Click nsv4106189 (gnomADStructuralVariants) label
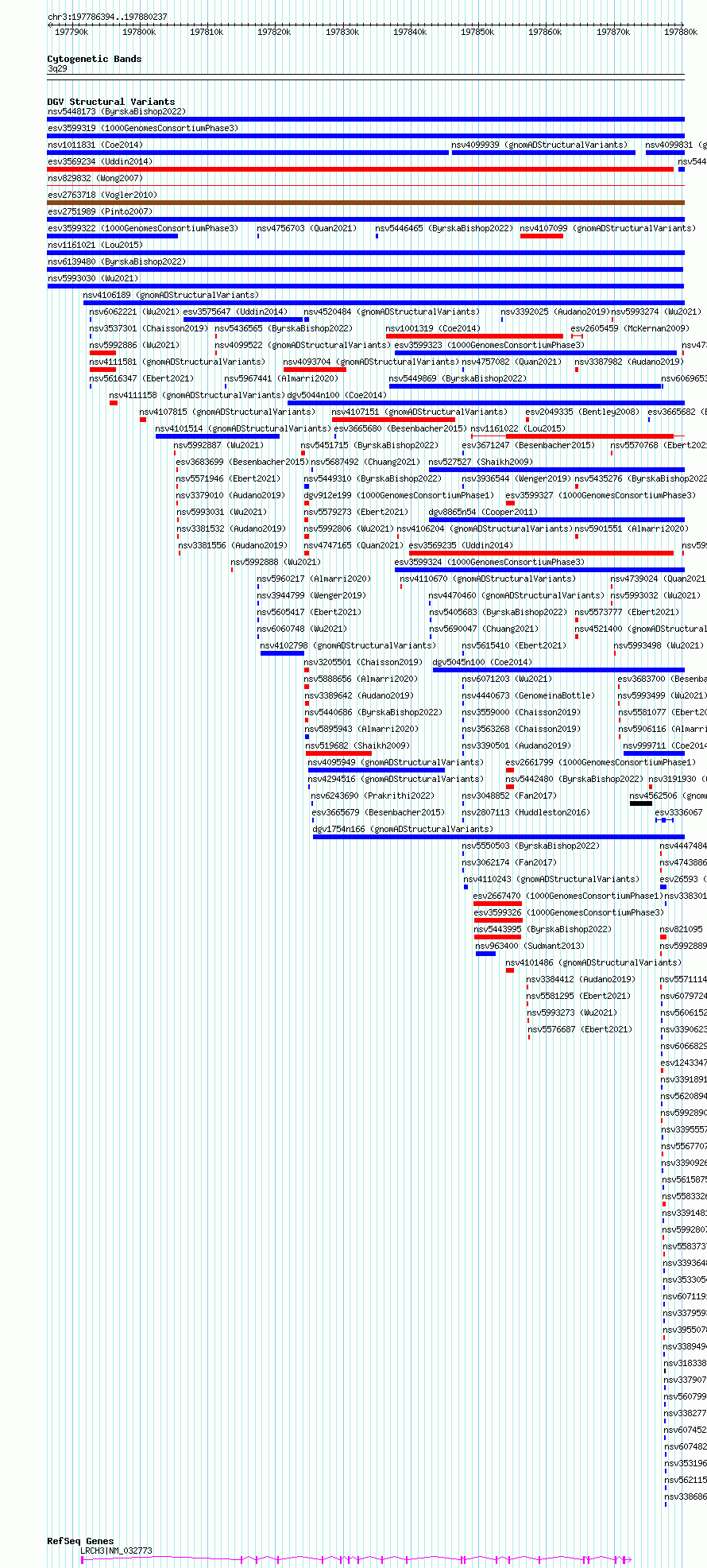This screenshot has height=1568, width=707. pyautogui.click(x=171, y=295)
